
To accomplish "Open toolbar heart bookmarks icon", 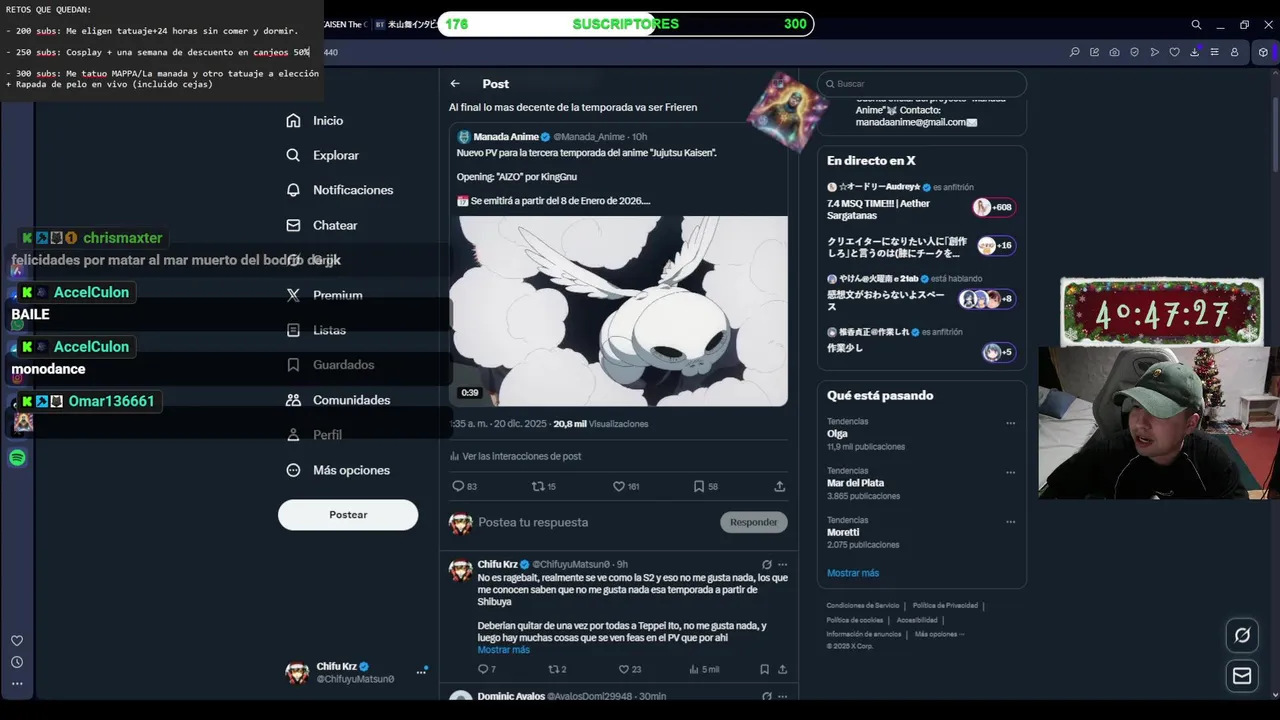I will [1174, 52].
